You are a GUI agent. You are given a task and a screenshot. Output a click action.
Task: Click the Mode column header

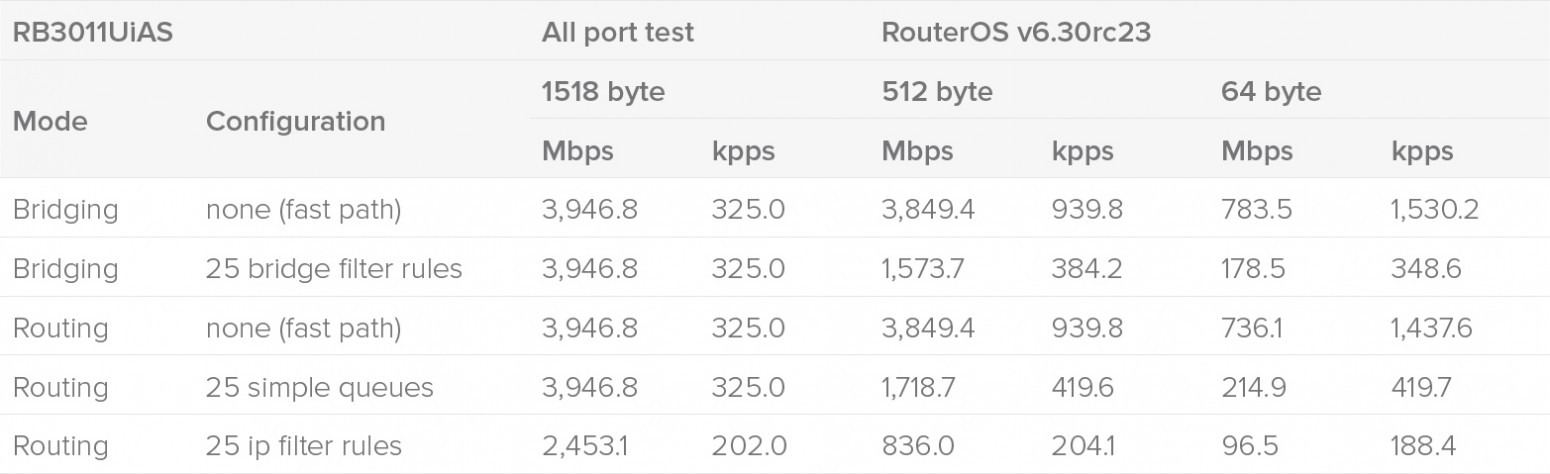click(x=50, y=121)
